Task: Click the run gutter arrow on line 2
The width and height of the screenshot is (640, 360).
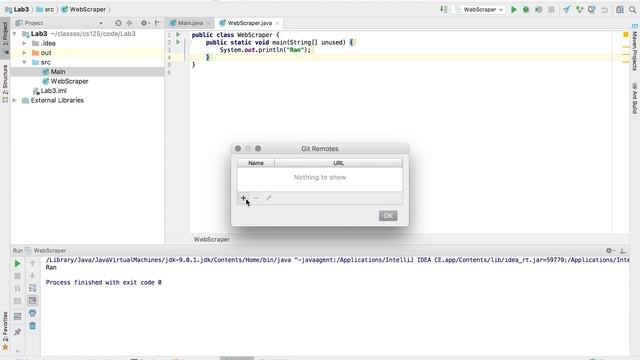Action: 178,42
